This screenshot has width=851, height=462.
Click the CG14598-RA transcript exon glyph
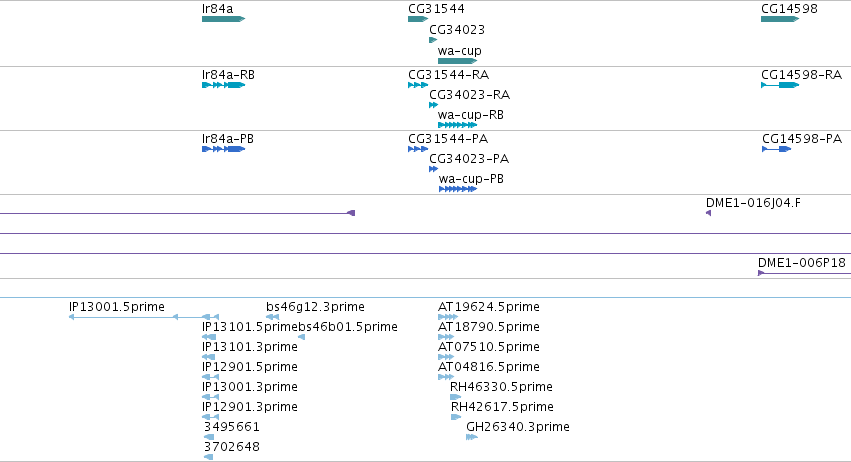point(780,85)
